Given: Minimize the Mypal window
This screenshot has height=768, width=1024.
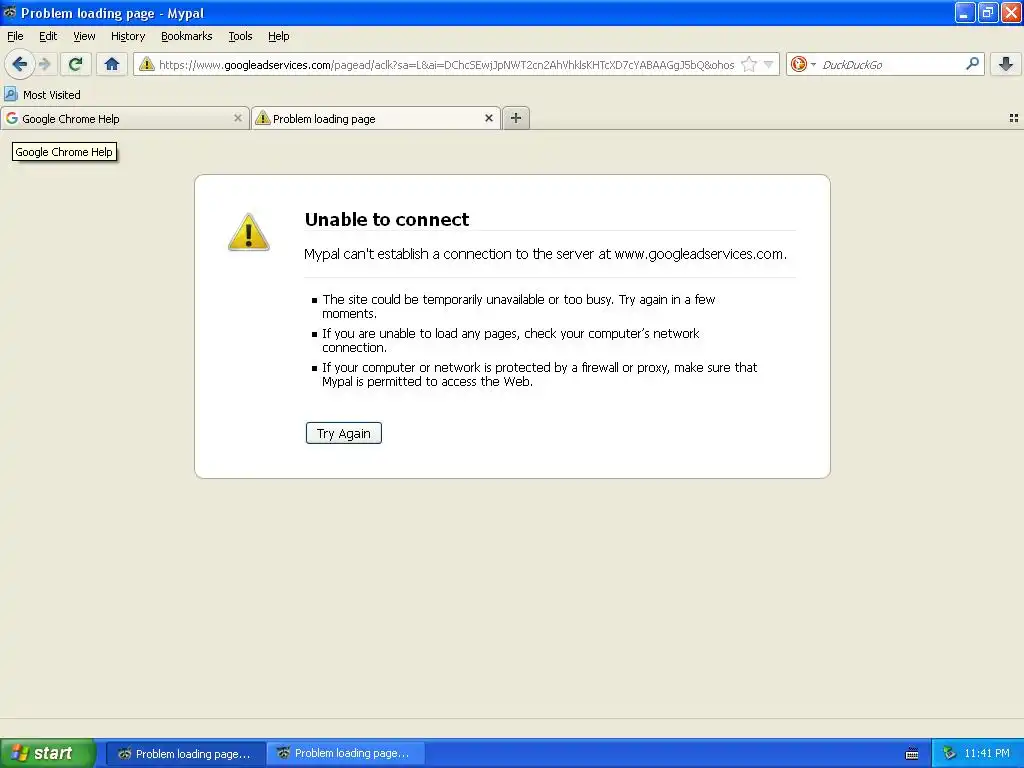Looking at the screenshot, I should click(965, 12).
